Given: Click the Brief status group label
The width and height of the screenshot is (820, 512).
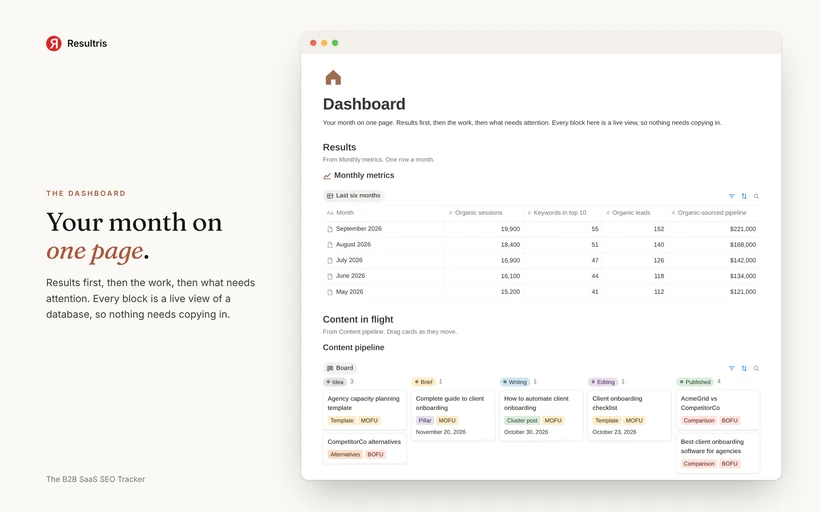Looking at the screenshot, I should tap(424, 382).
